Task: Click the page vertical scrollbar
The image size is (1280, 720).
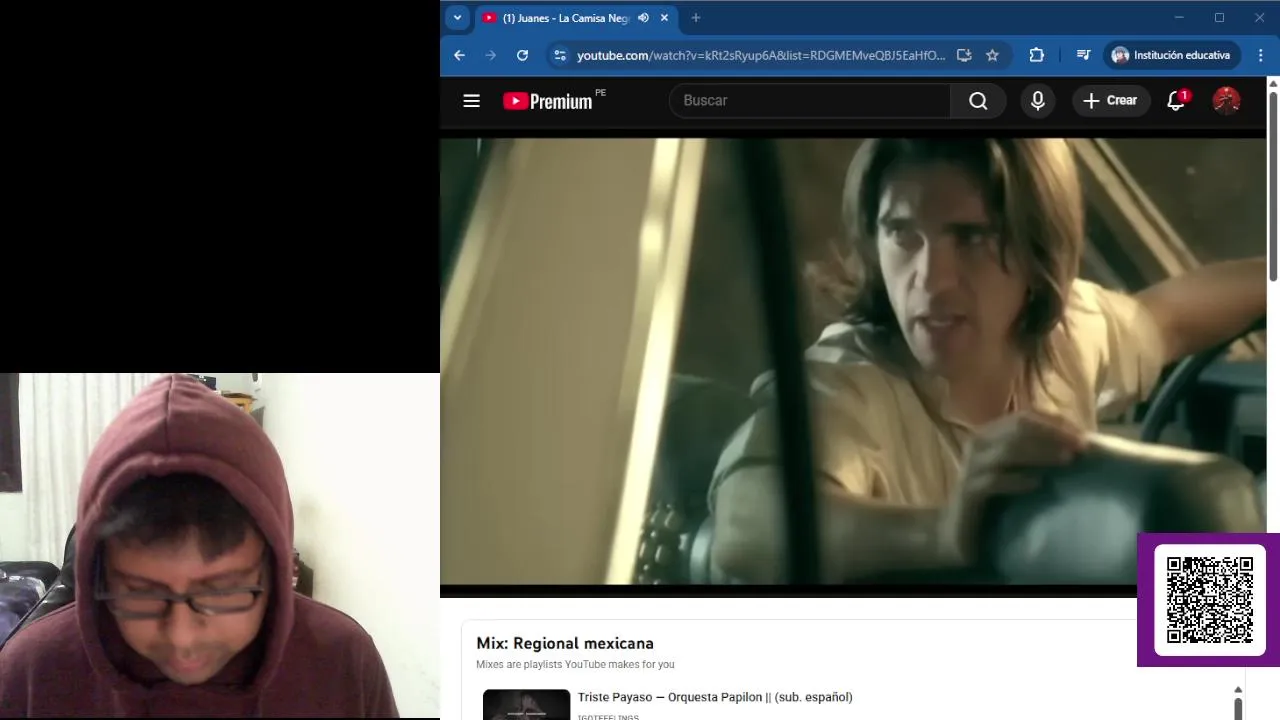Action: (1273, 185)
